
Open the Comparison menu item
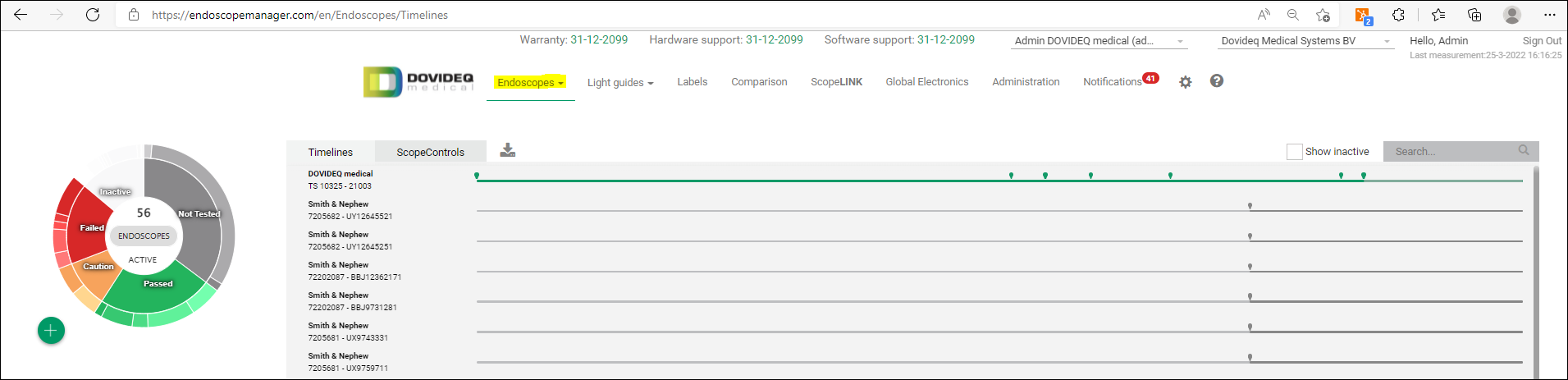(759, 82)
